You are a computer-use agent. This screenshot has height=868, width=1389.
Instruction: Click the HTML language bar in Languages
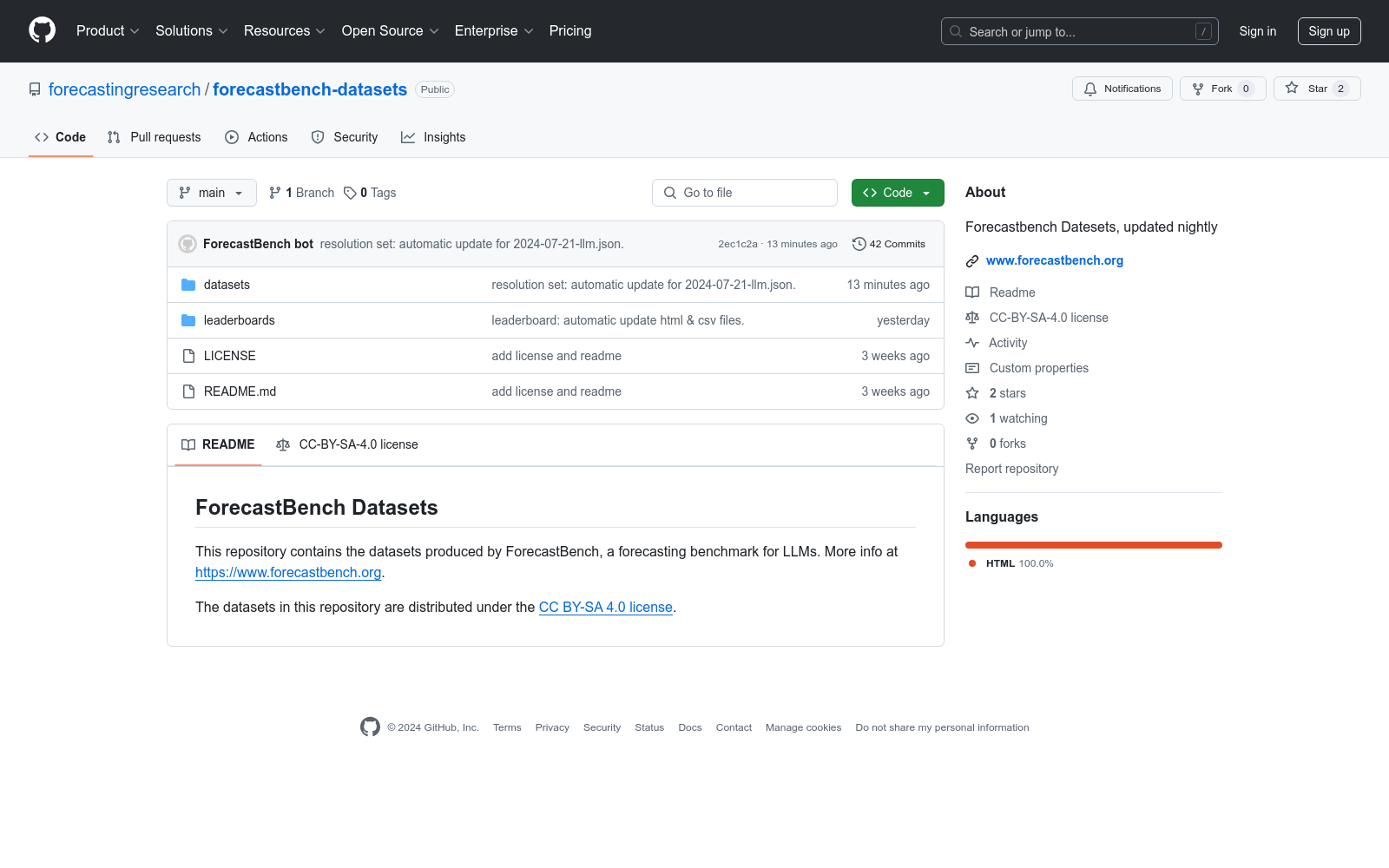pyautogui.click(x=1094, y=545)
